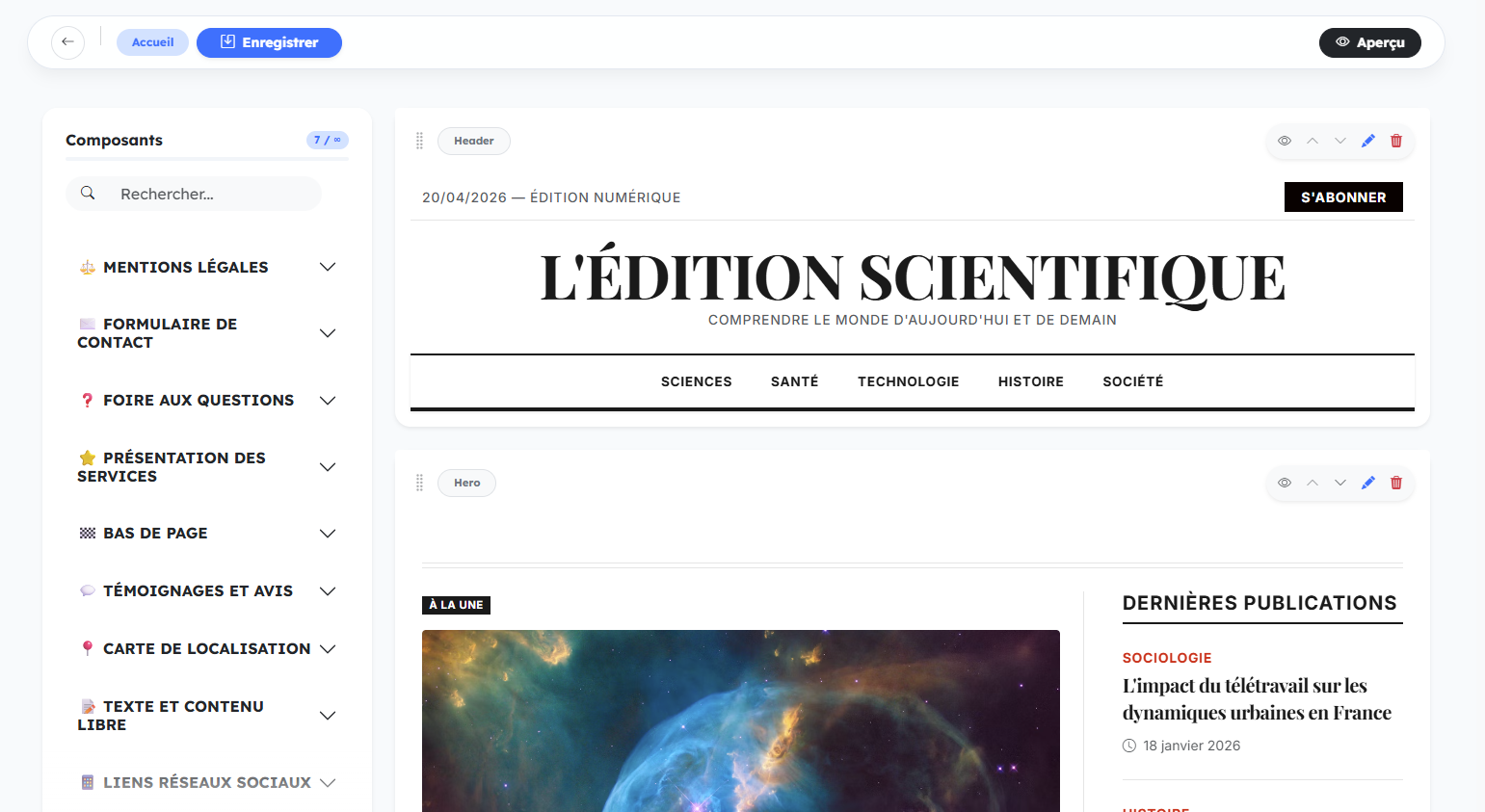Expand the Foire aux Questions section
Image resolution: width=1485 pixels, height=812 pixels.
click(x=328, y=401)
